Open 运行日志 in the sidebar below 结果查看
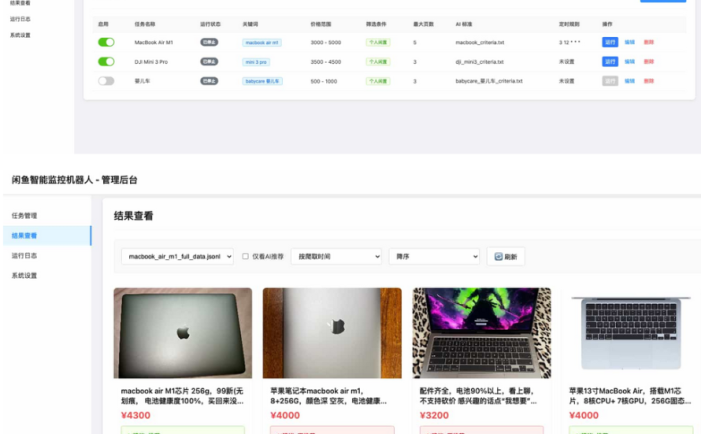 (x=24, y=256)
